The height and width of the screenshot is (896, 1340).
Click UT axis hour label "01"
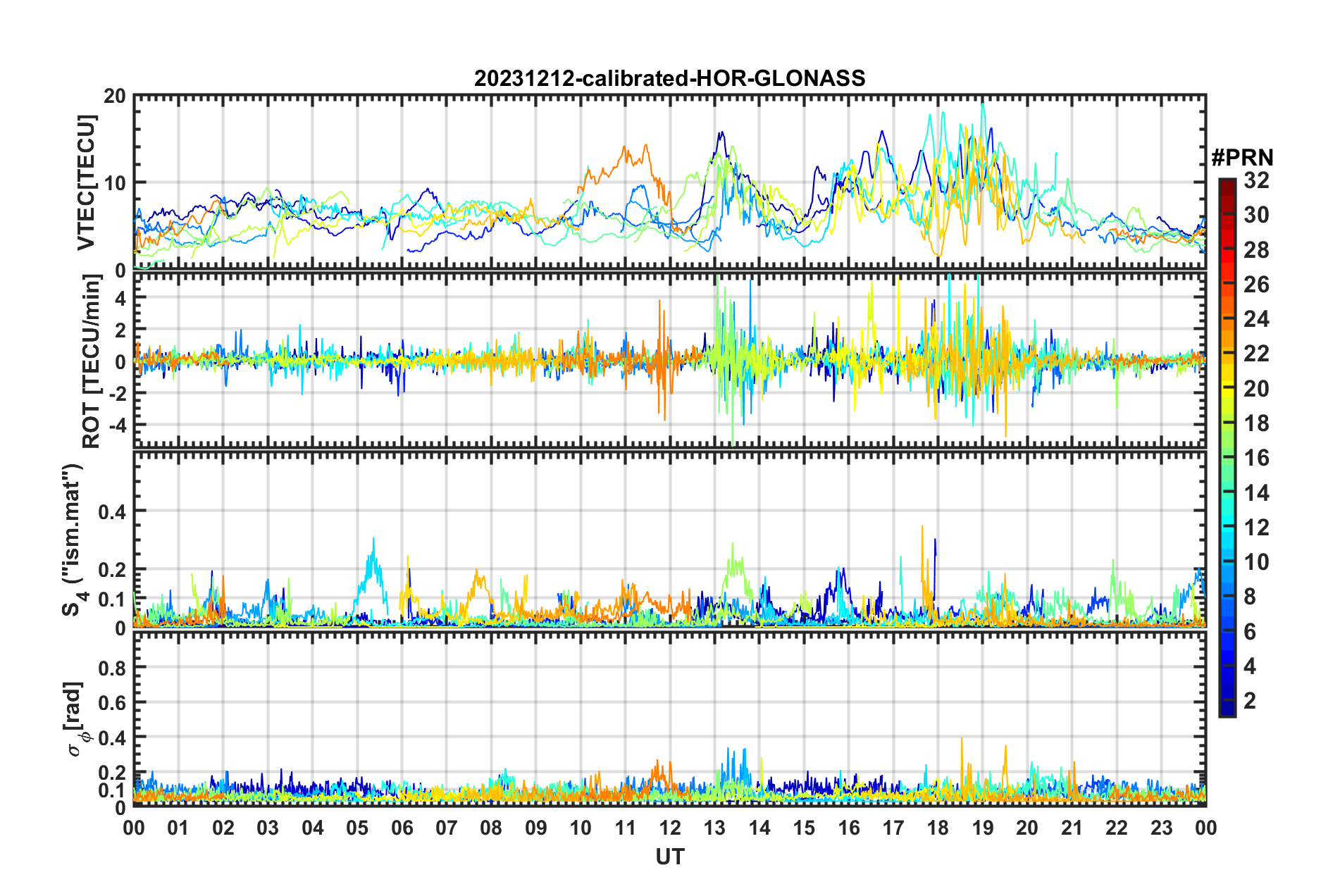tap(178, 828)
